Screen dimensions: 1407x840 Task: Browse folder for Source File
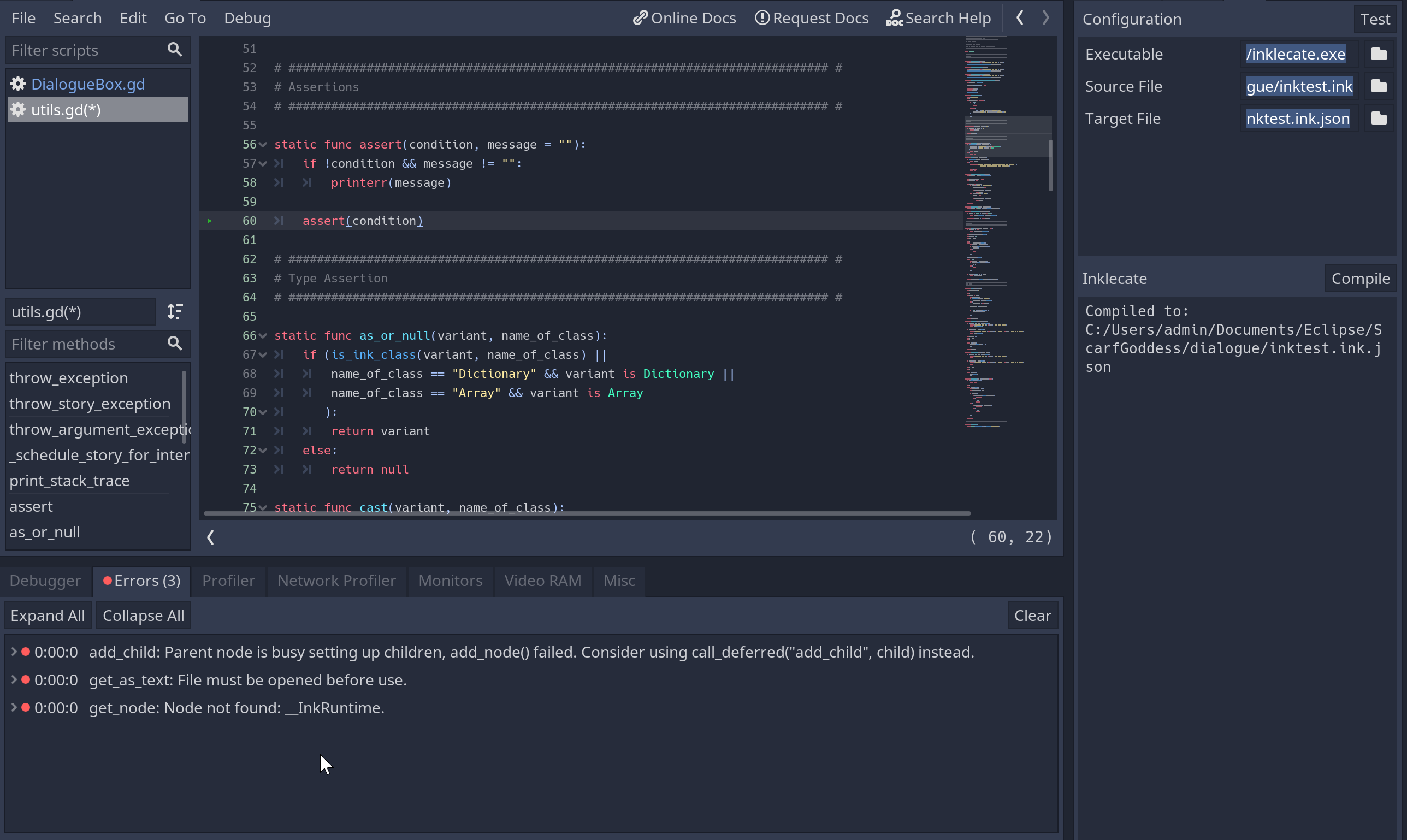pyautogui.click(x=1379, y=86)
